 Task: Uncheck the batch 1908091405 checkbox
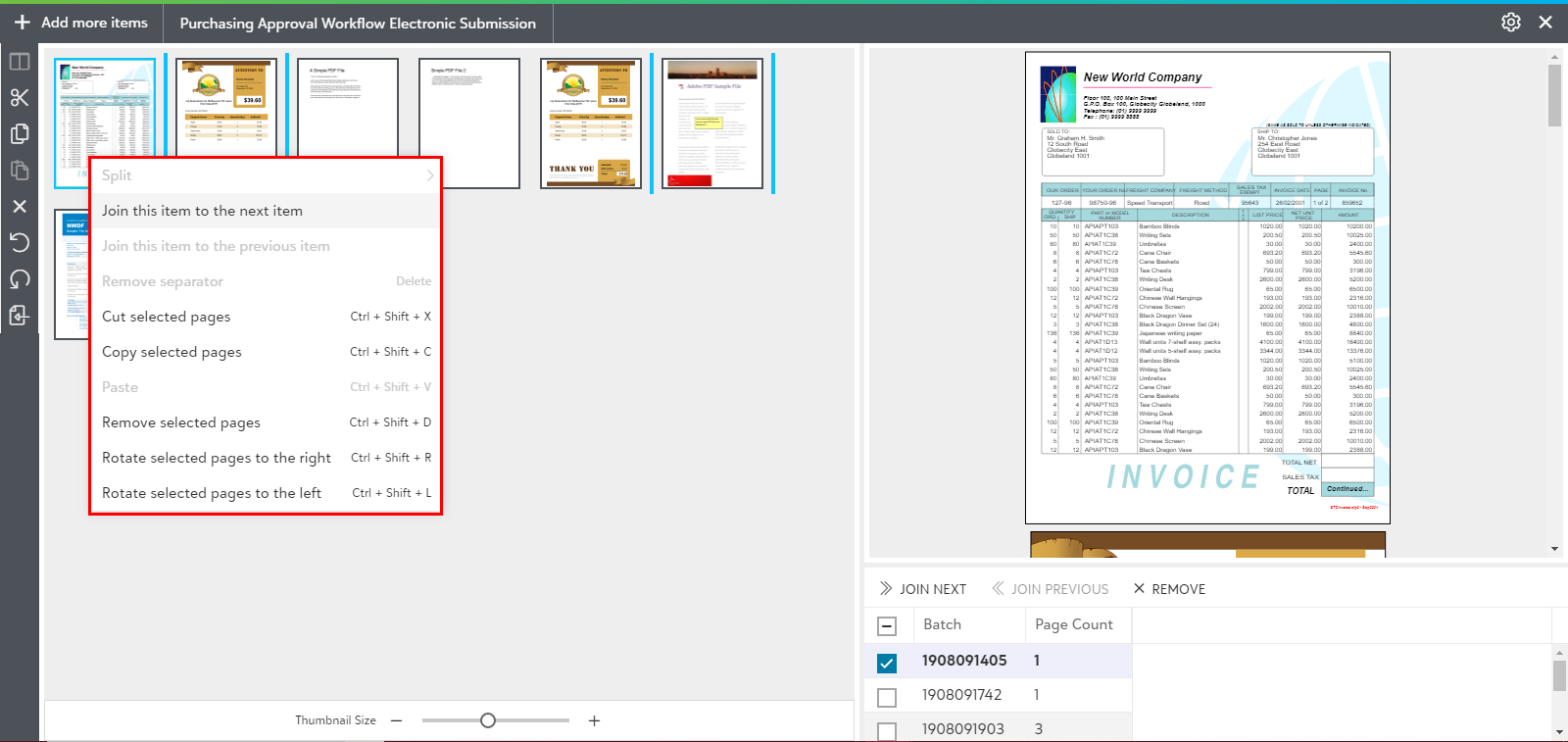(887, 663)
